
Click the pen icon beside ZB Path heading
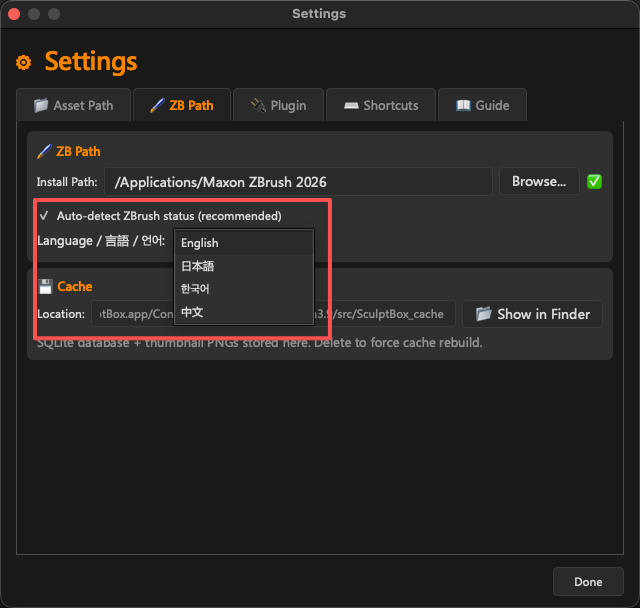(44, 151)
